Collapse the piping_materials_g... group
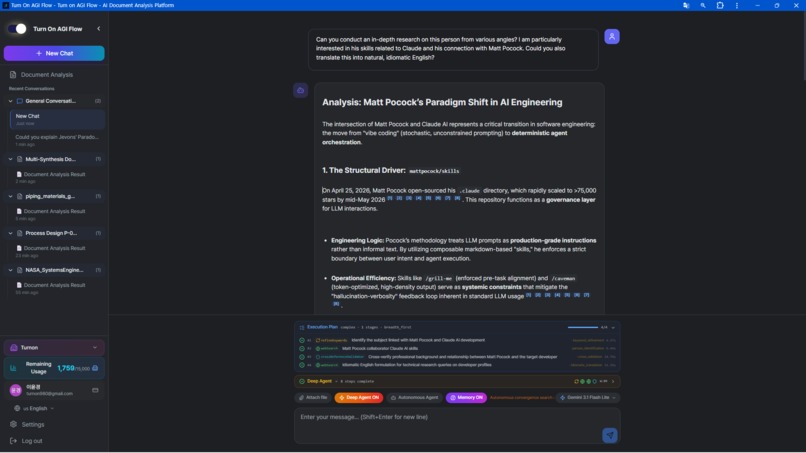806x453 pixels. pos(10,196)
